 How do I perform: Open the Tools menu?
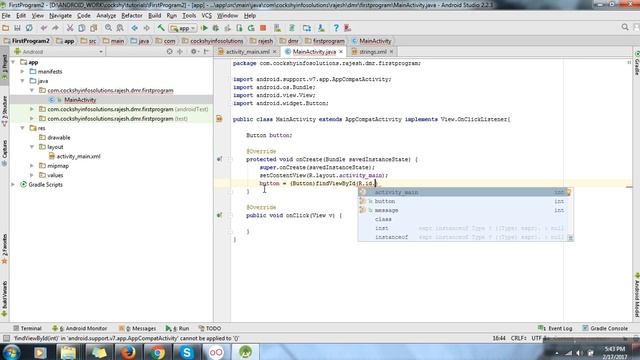(x=189, y=16)
